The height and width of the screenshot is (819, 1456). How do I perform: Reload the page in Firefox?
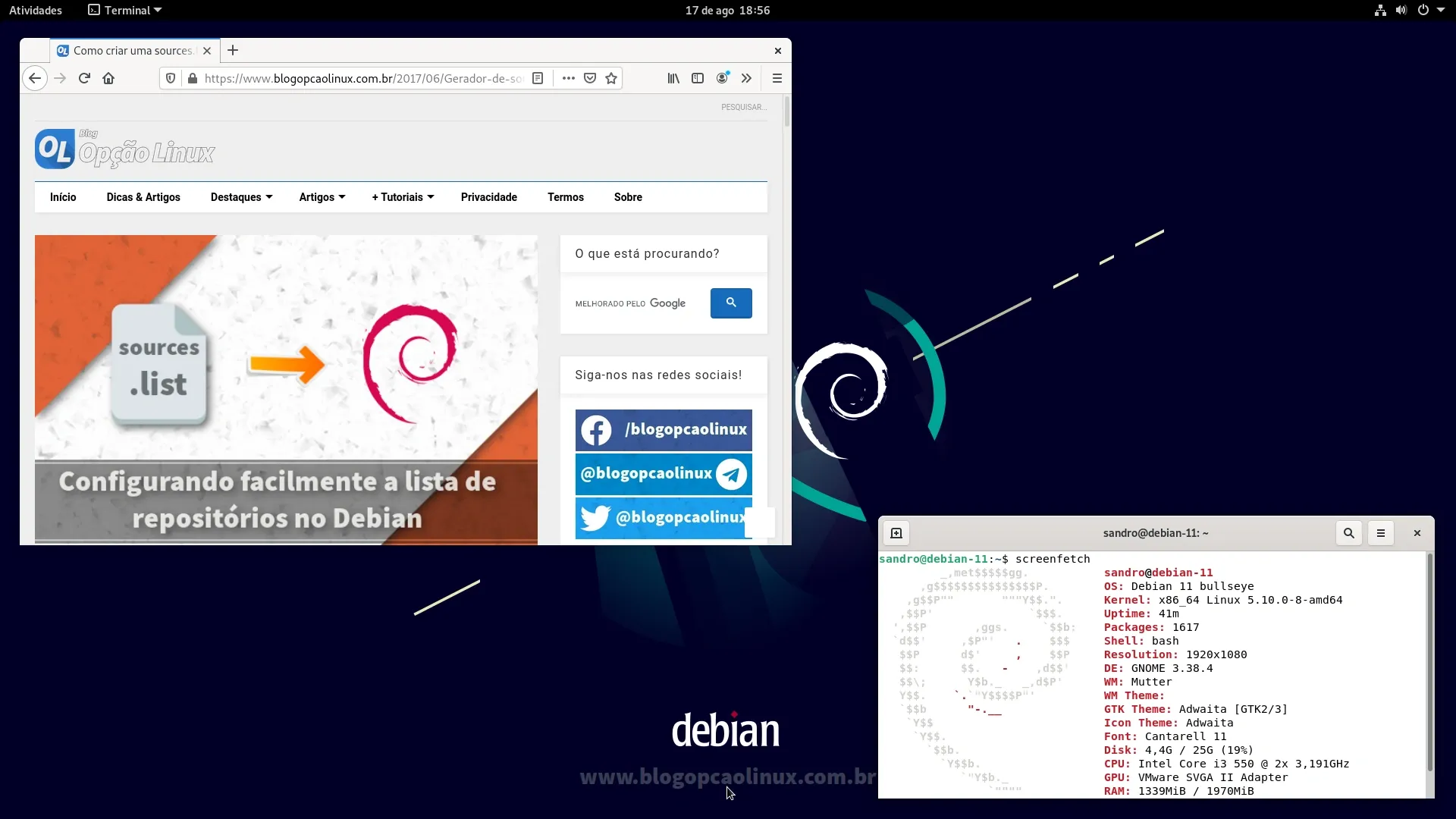[x=84, y=78]
